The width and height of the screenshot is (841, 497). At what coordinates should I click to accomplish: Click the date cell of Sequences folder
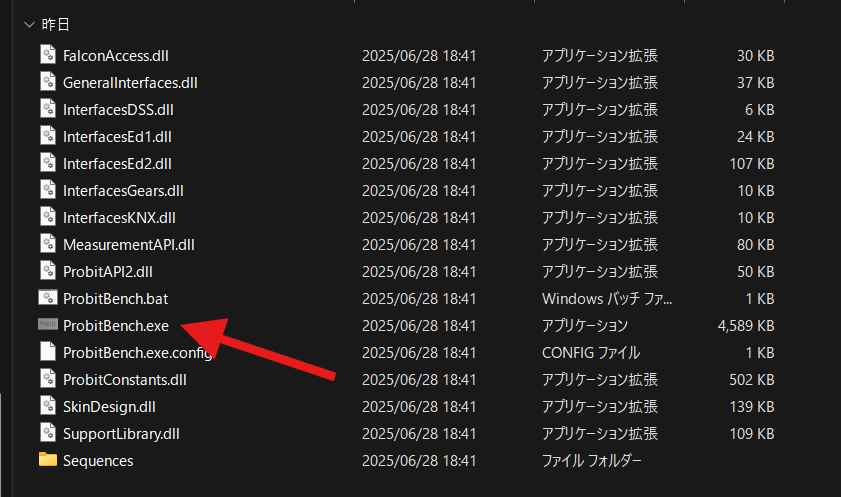coord(419,461)
